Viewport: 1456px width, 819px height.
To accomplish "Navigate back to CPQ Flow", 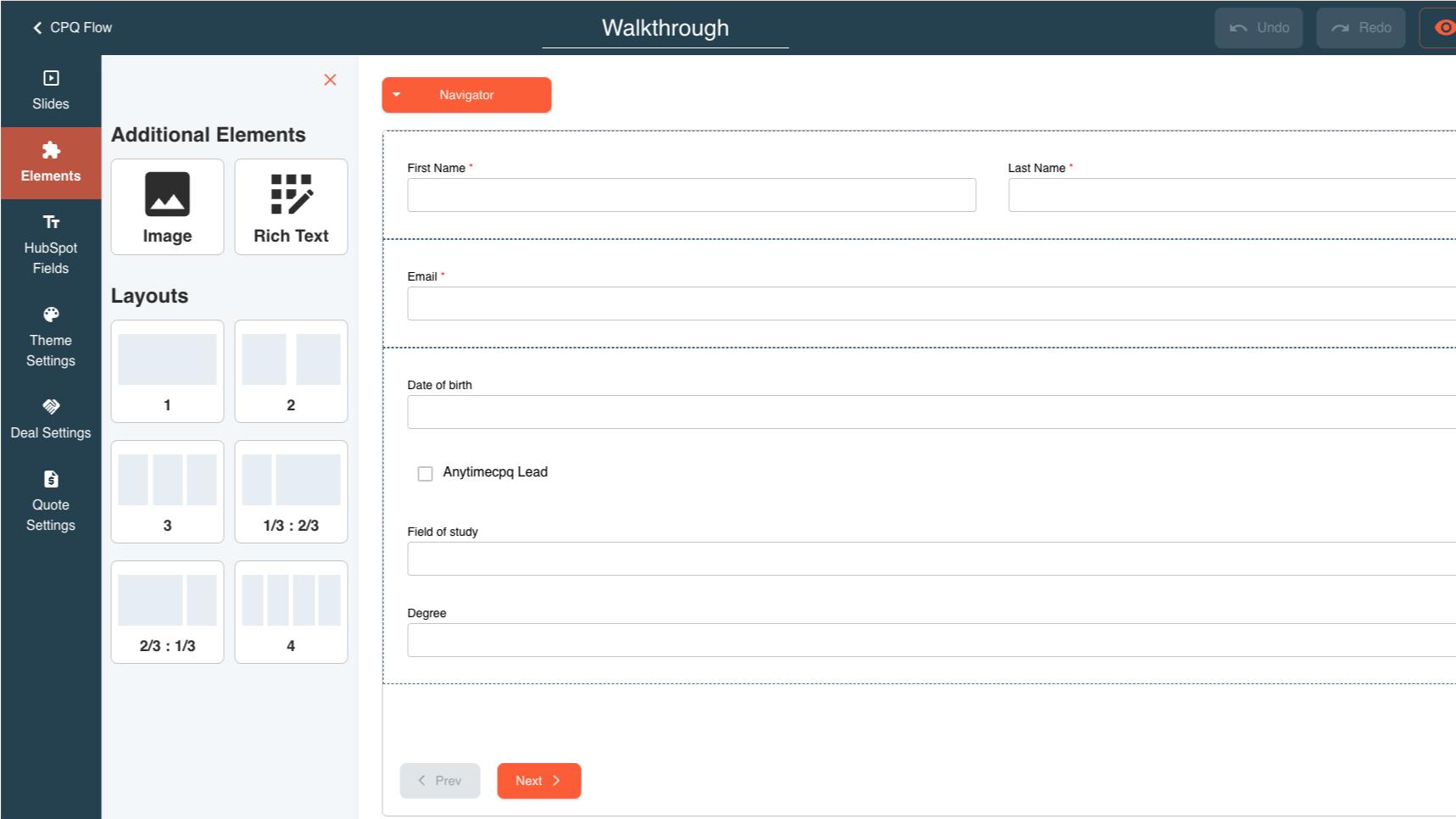I will [x=71, y=27].
